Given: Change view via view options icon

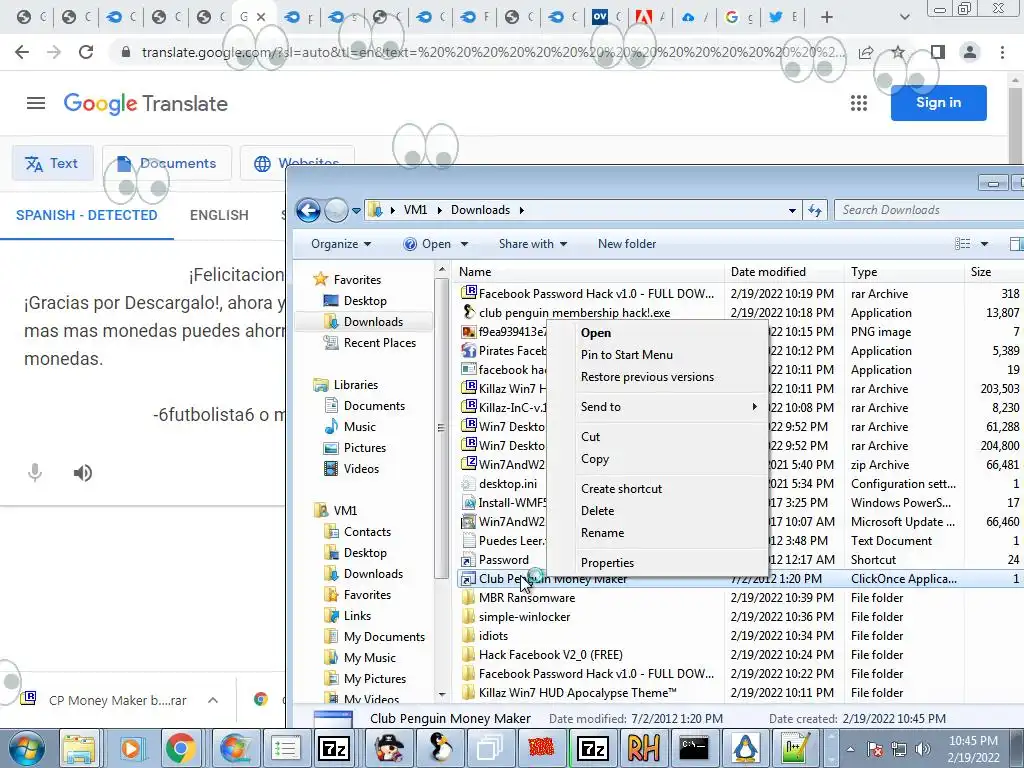Looking at the screenshot, I should [962, 244].
